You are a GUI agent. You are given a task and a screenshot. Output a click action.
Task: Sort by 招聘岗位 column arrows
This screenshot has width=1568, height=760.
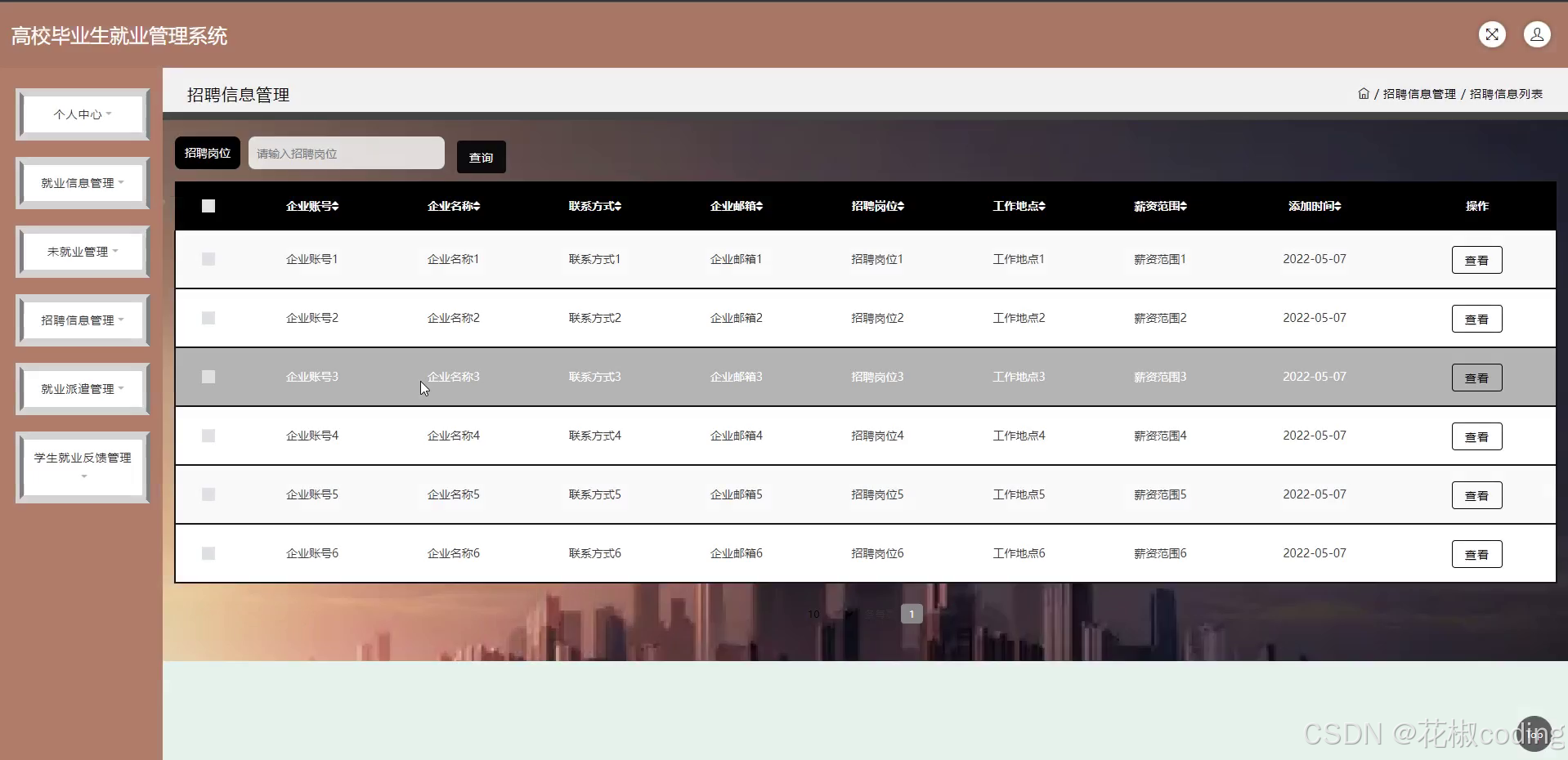click(901, 206)
